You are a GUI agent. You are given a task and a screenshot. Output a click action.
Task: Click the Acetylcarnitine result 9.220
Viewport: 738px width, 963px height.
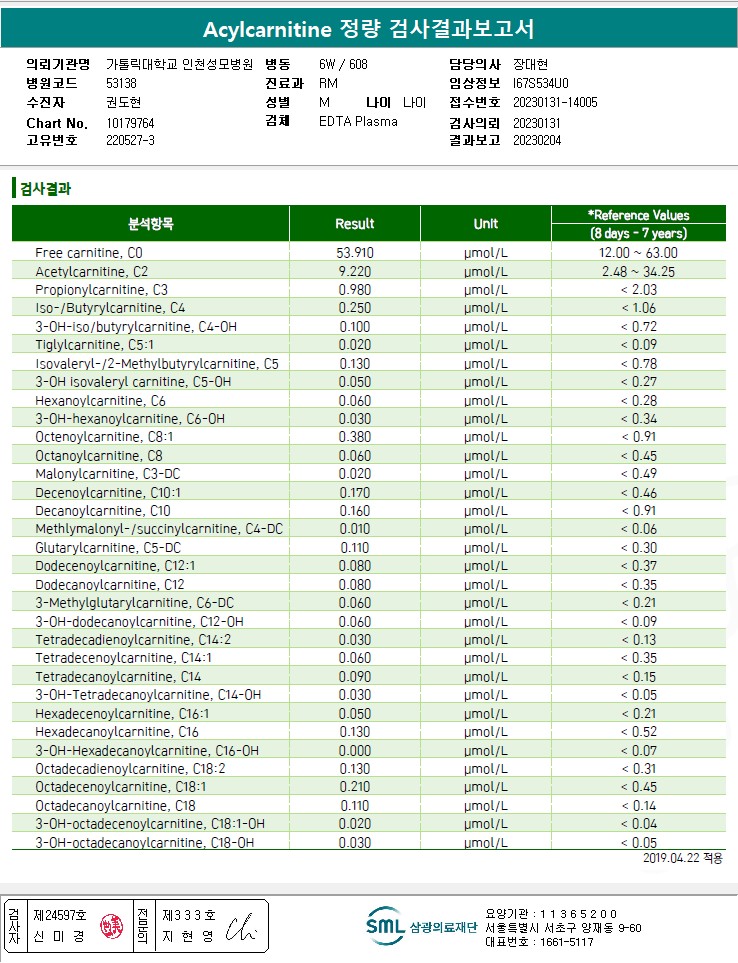[355, 271]
